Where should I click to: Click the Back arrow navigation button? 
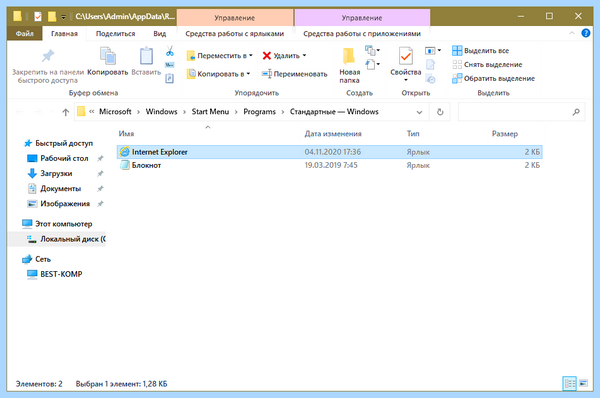(20, 112)
